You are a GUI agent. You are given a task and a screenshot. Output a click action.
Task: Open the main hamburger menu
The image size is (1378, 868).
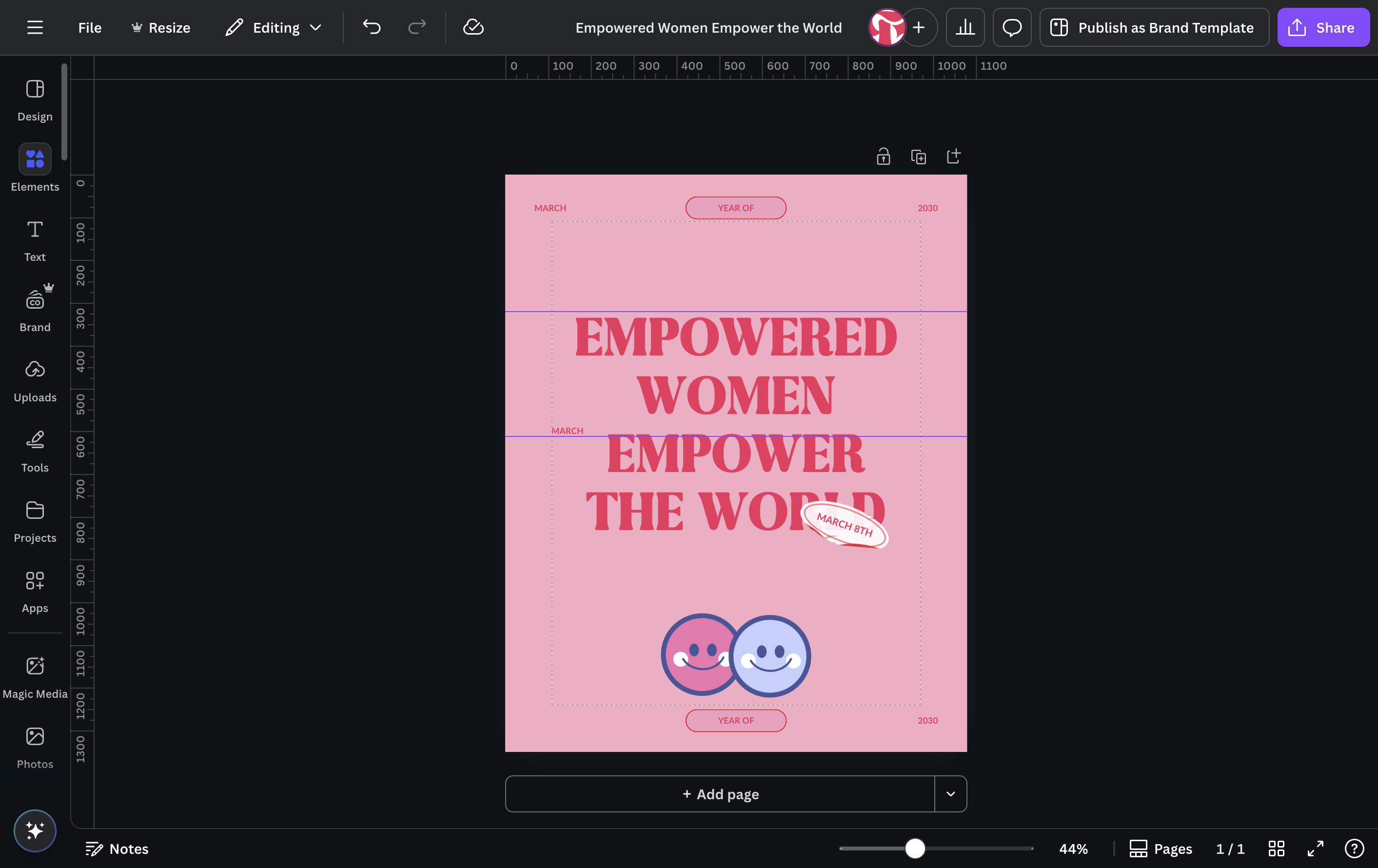click(35, 27)
